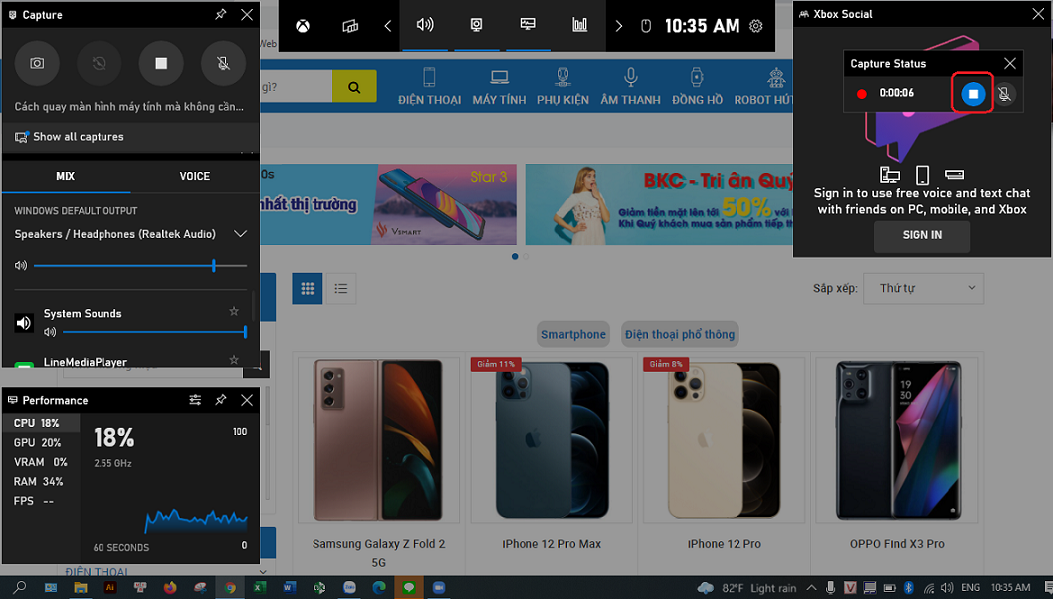Favorite LineMediaPlayer with the star
The height and width of the screenshot is (599, 1053).
(234, 361)
